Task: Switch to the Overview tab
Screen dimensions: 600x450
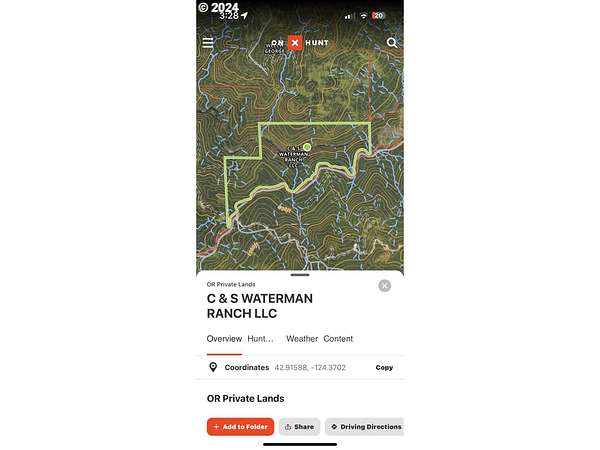Action: click(224, 339)
